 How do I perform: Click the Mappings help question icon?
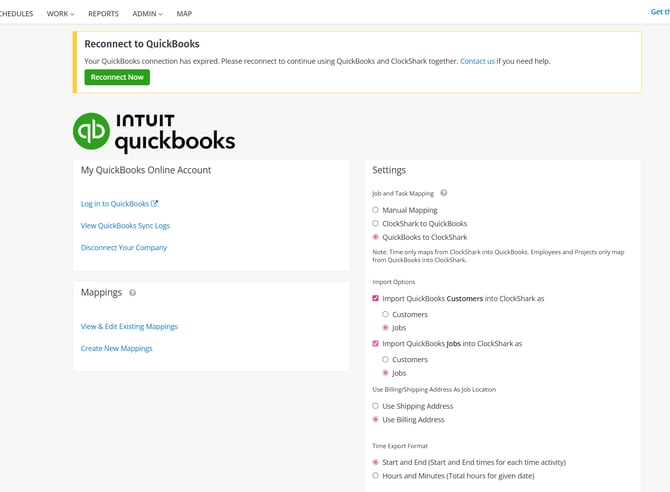(132, 293)
